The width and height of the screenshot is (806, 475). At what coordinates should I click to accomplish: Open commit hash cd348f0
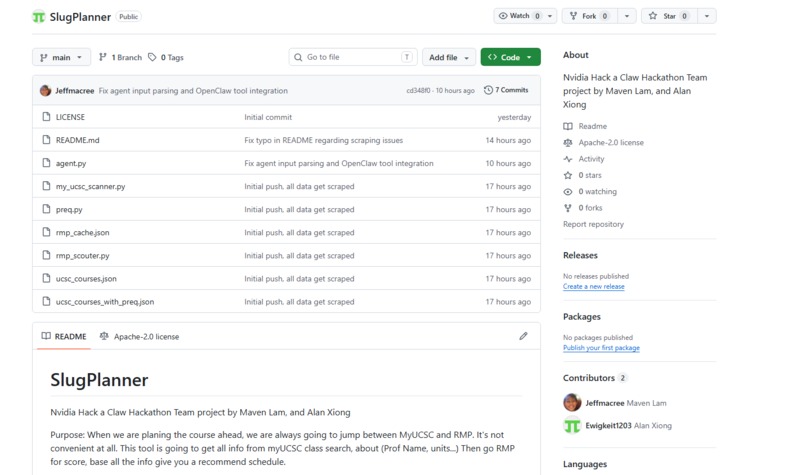(418, 90)
